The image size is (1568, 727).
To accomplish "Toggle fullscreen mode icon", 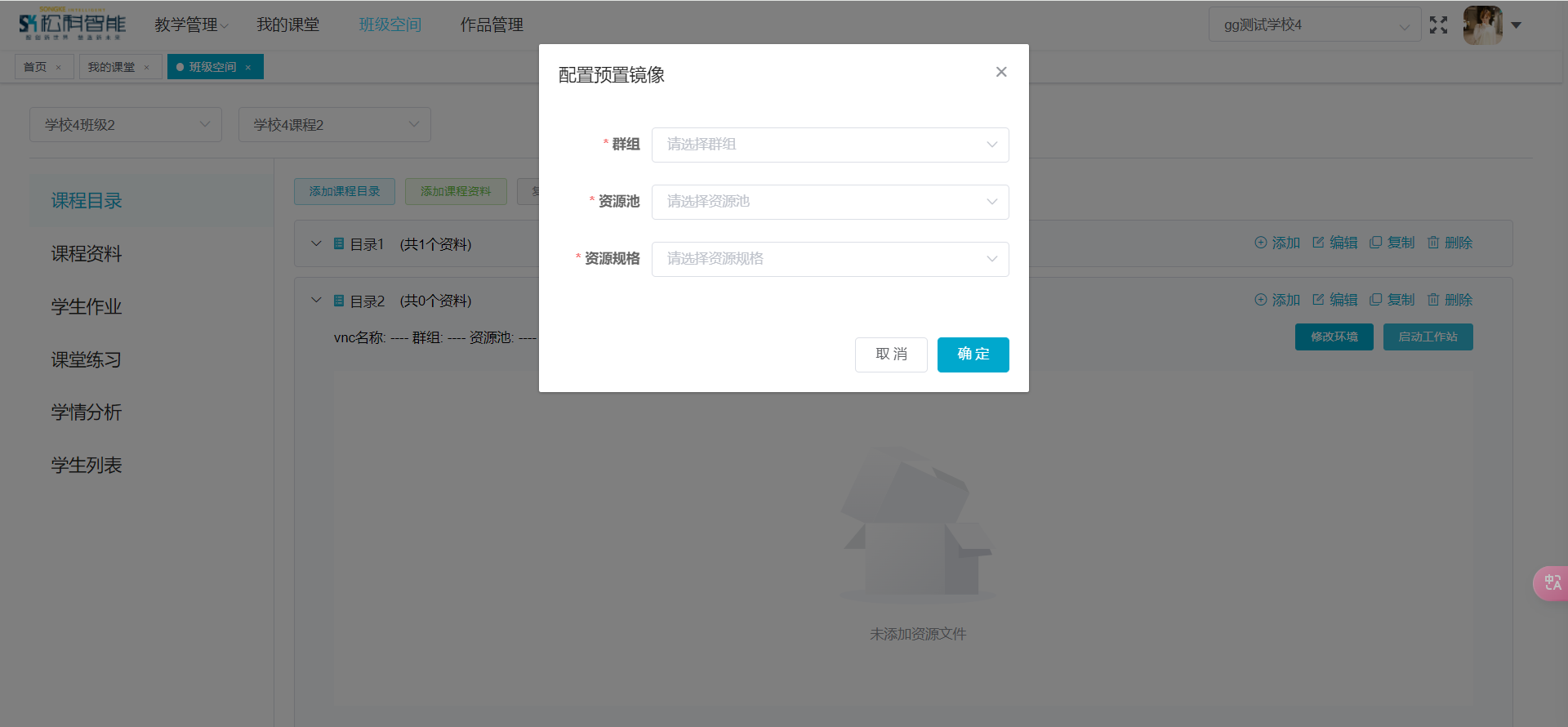I will click(1438, 25).
